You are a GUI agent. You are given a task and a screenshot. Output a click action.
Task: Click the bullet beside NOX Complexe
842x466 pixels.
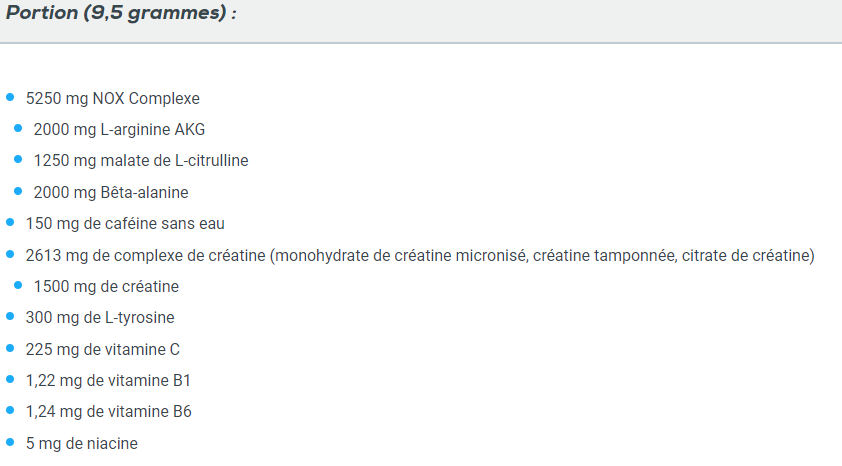(x=10, y=97)
